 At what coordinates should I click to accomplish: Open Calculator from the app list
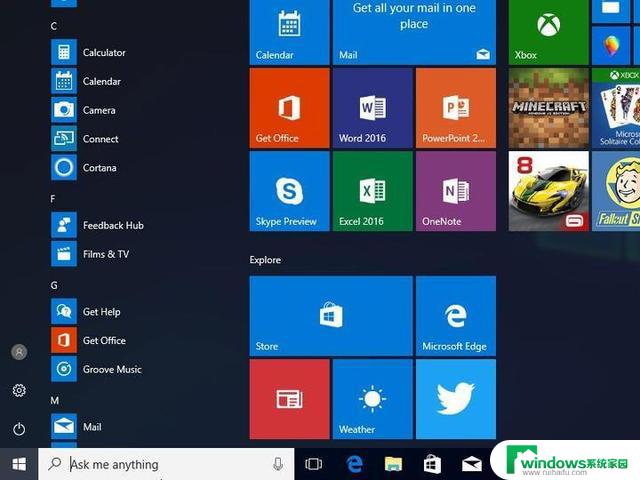coord(88,52)
